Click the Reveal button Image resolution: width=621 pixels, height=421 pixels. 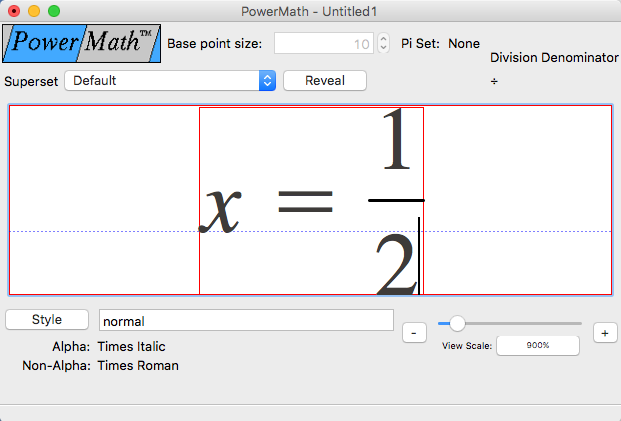(x=325, y=81)
